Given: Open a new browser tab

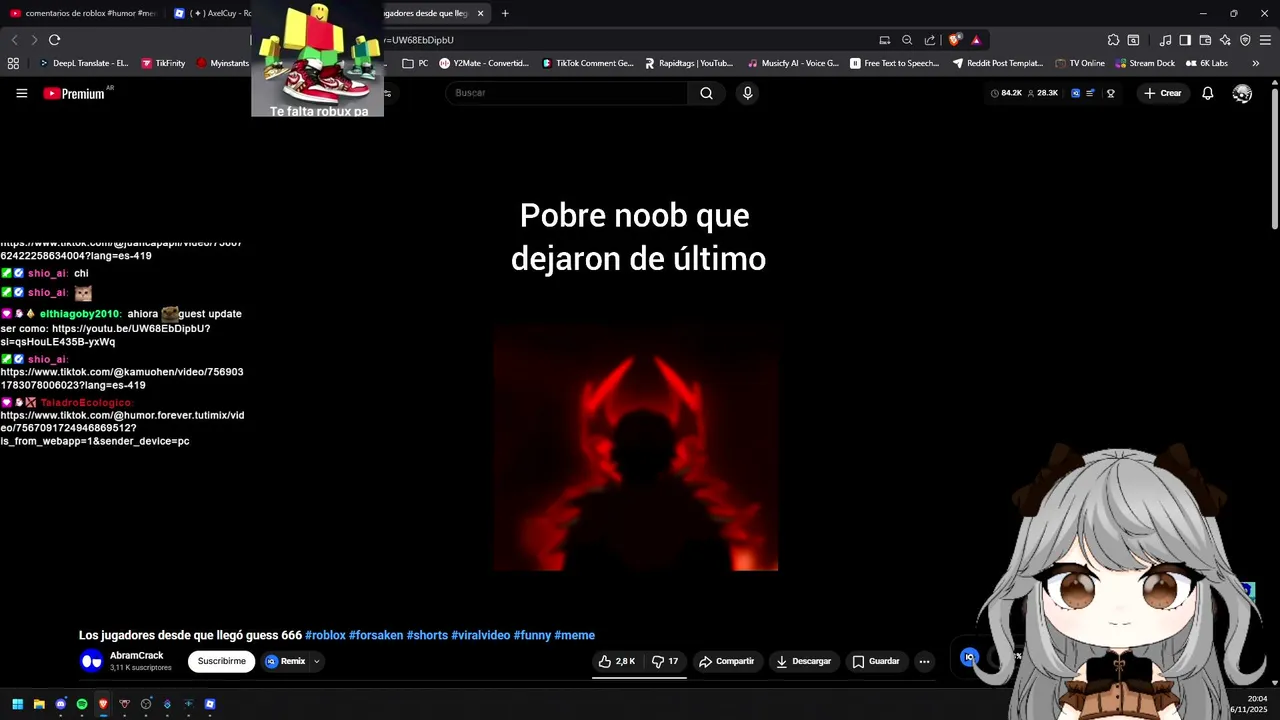Looking at the screenshot, I should (x=505, y=13).
